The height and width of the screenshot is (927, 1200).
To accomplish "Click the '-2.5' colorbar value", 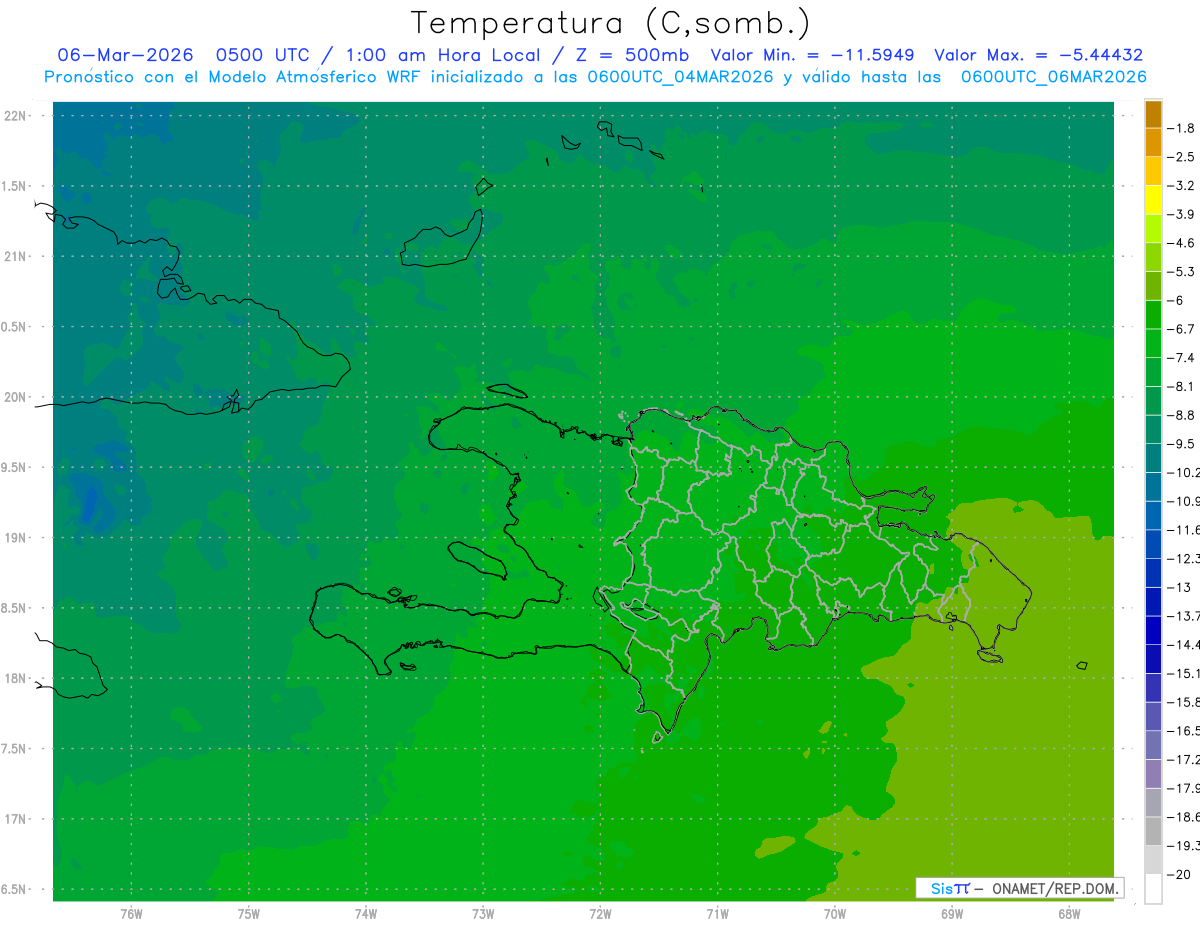I will (1180, 157).
